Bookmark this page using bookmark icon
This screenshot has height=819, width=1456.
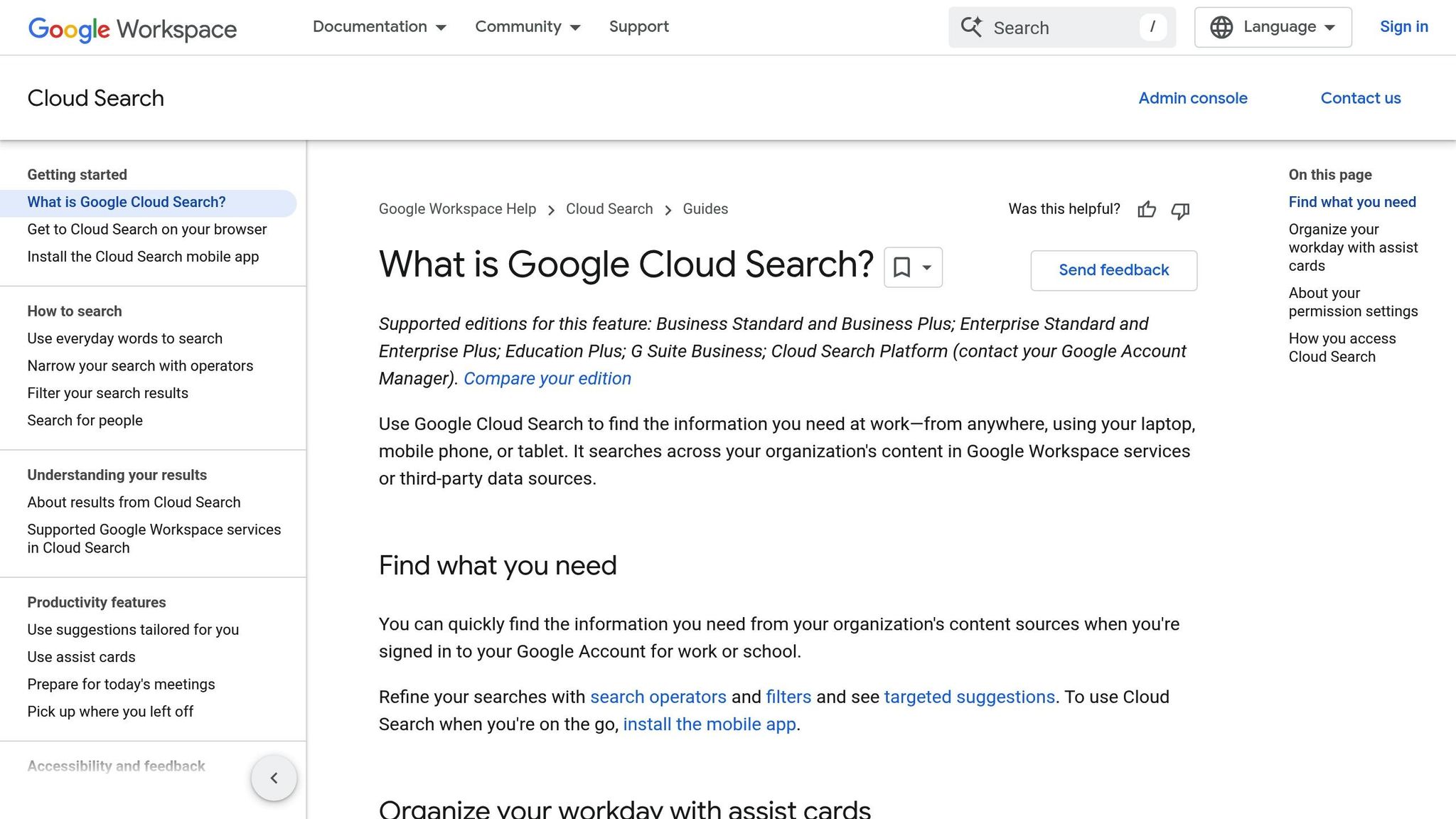pos(901,267)
